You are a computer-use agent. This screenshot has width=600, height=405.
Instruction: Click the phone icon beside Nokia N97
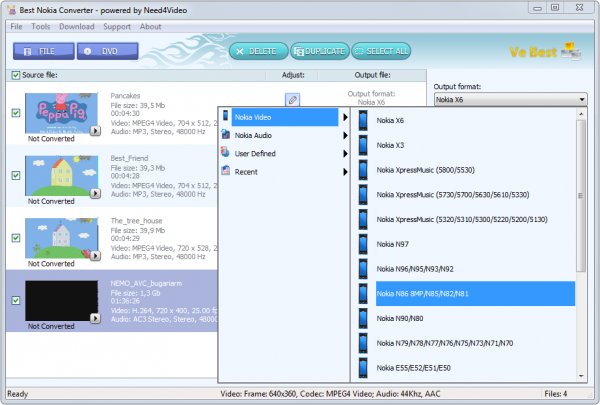[x=363, y=244]
